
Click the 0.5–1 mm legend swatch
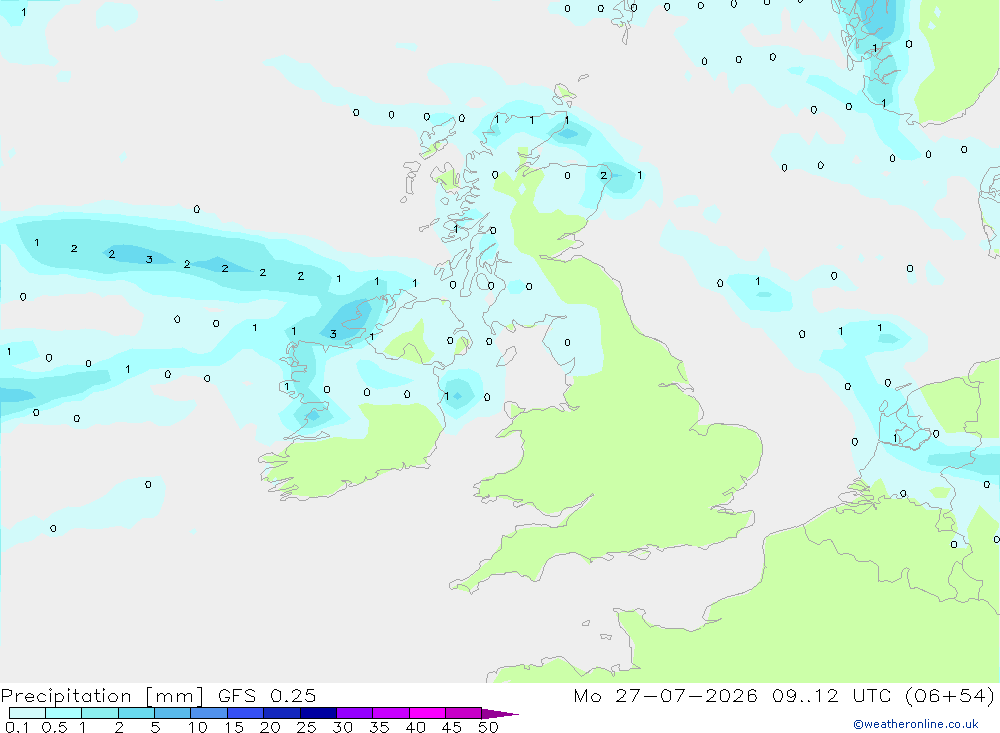click(x=63, y=713)
